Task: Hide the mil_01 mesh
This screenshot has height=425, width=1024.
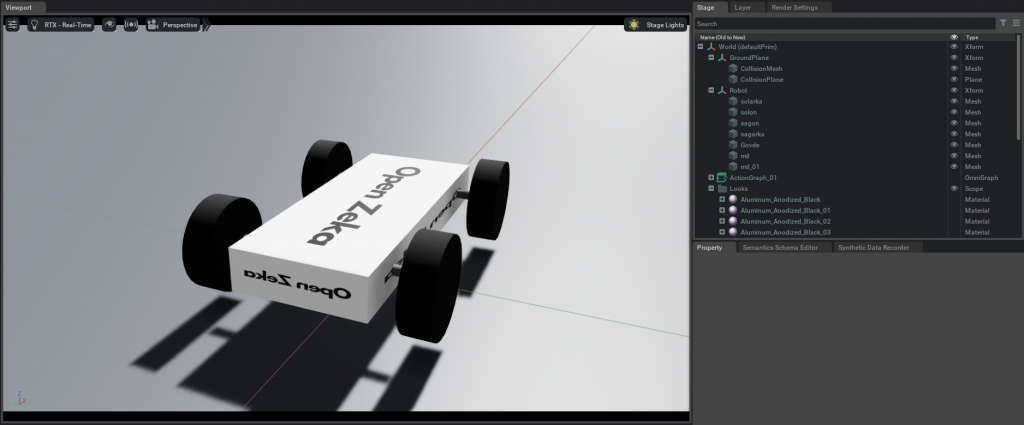Action: [x=954, y=166]
